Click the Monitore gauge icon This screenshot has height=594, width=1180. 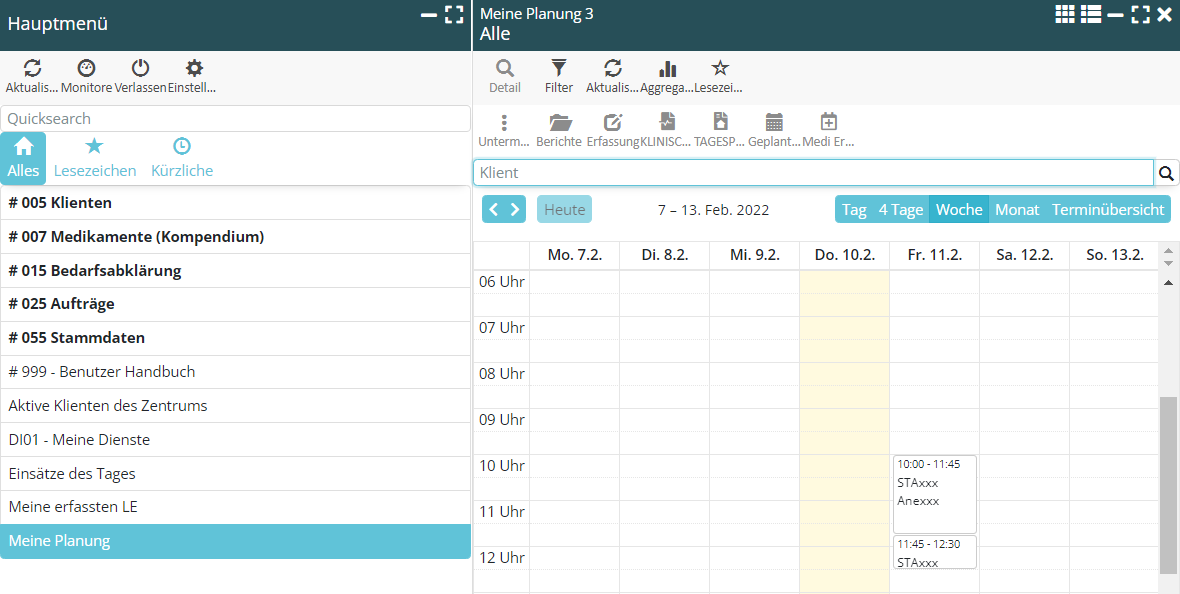[87, 69]
